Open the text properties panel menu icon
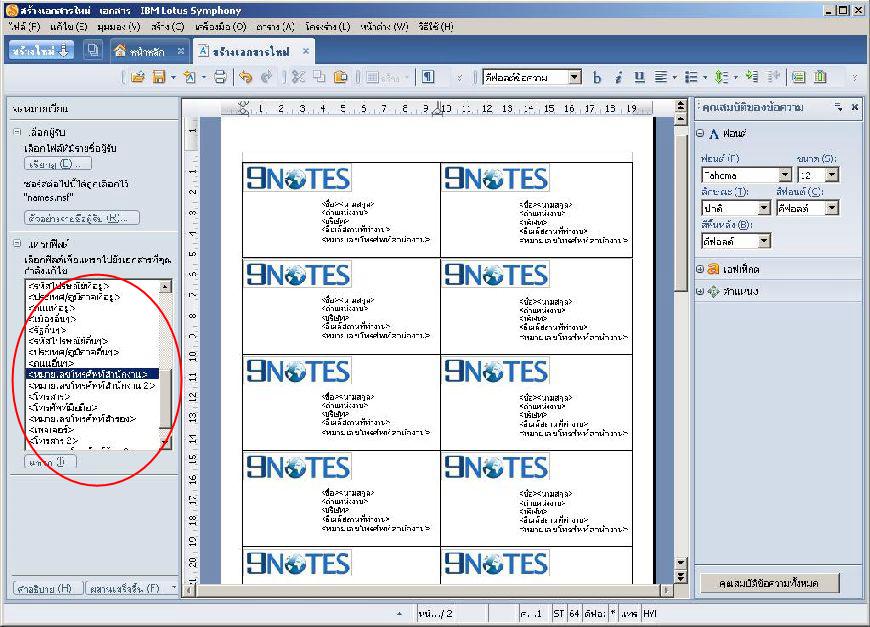The image size is (870, 627). click(x=838, y=107)
